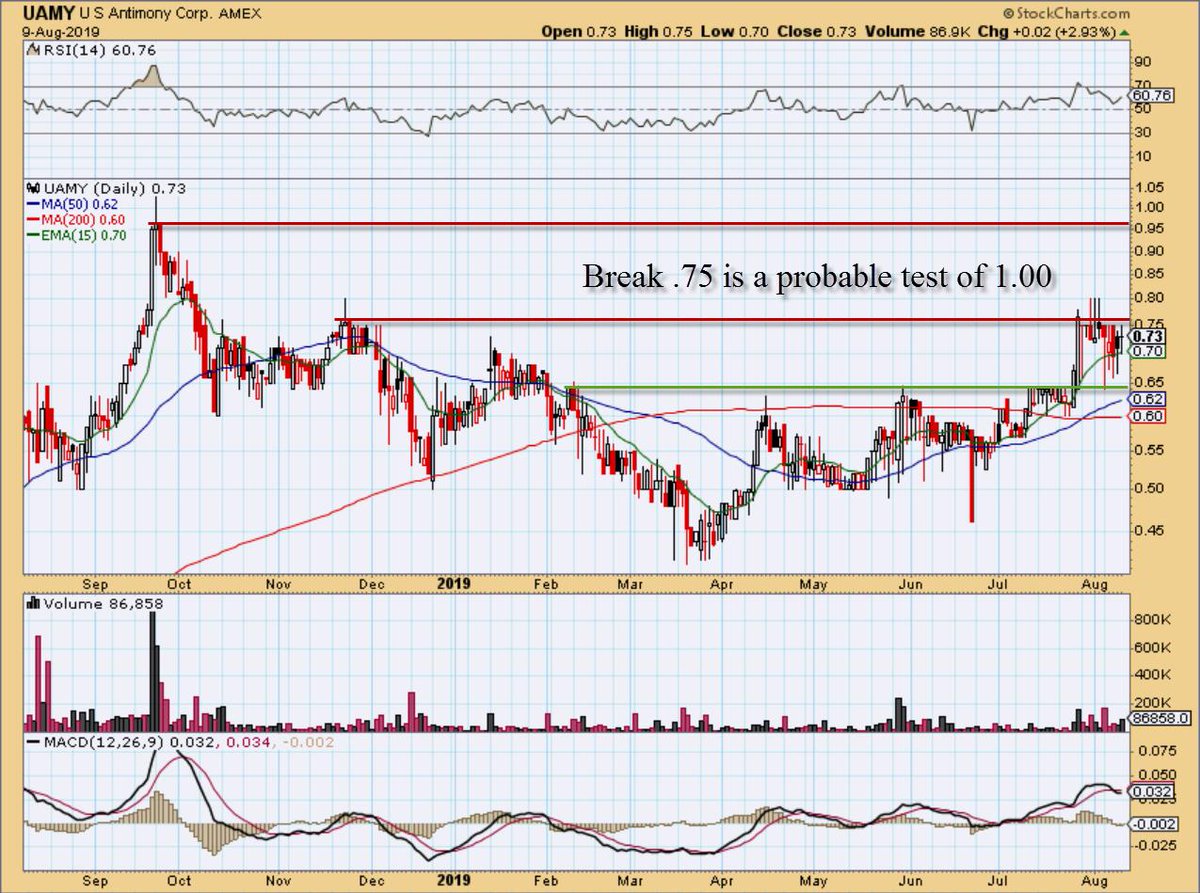
Task: Click the red 0.60 MA(200) price tag
Action: (1149, 416)
